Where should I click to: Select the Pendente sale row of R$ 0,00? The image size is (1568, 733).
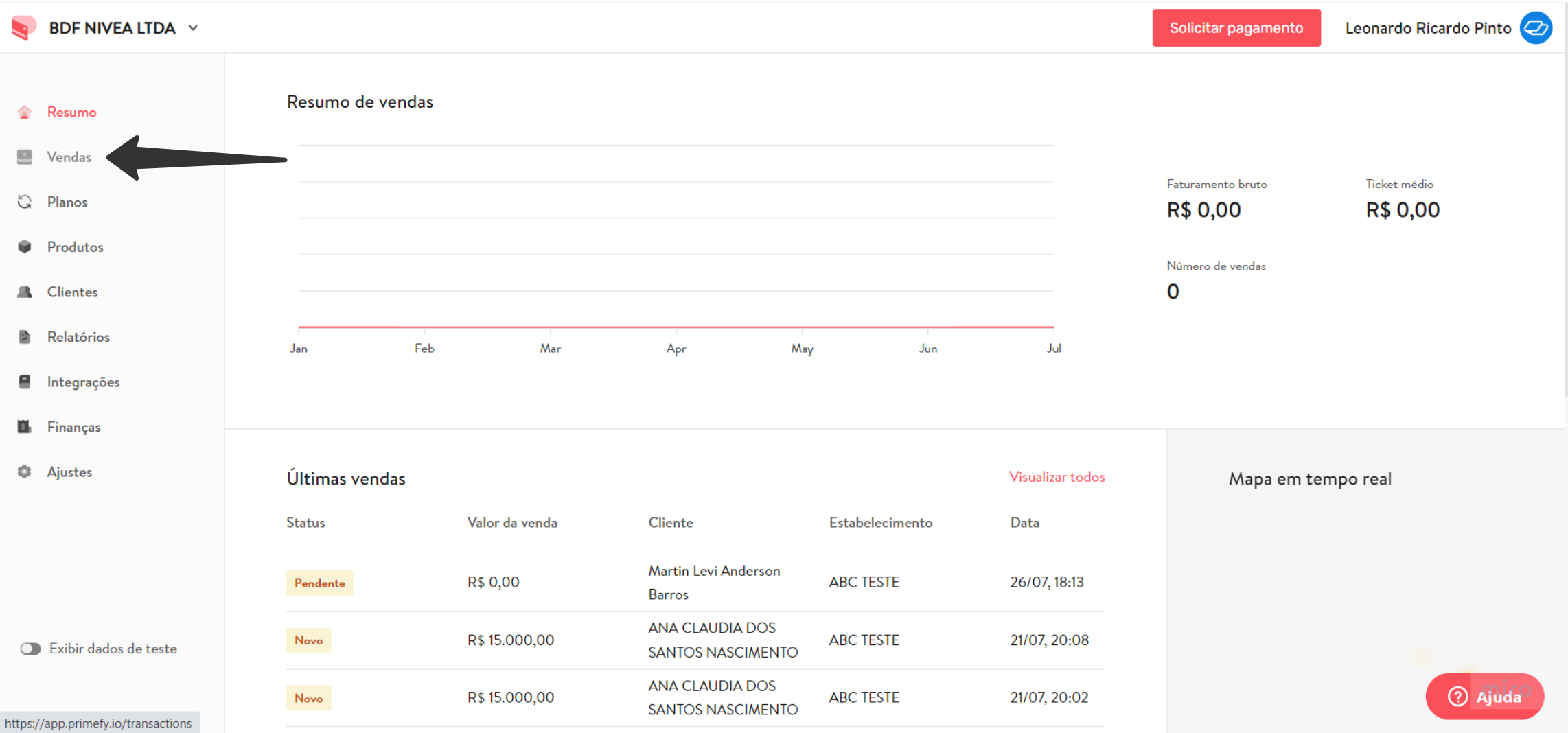695,583
